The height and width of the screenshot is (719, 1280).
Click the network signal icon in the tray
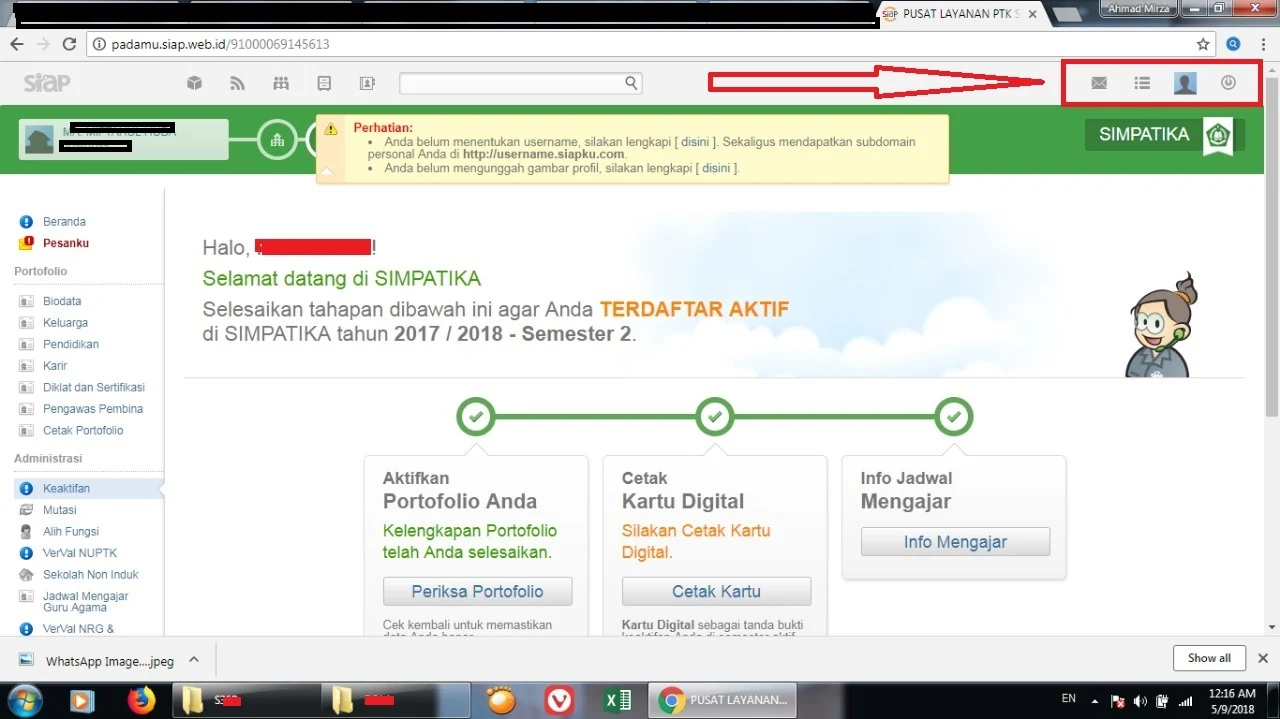coord(1186,700)
